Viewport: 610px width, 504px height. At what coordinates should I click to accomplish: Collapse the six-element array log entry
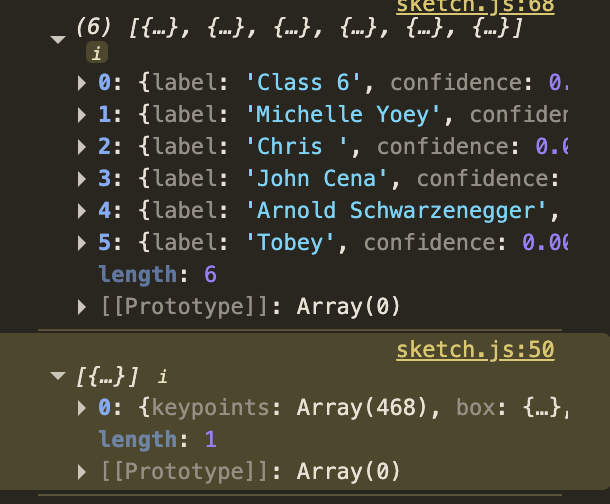[x=57, y=37]
